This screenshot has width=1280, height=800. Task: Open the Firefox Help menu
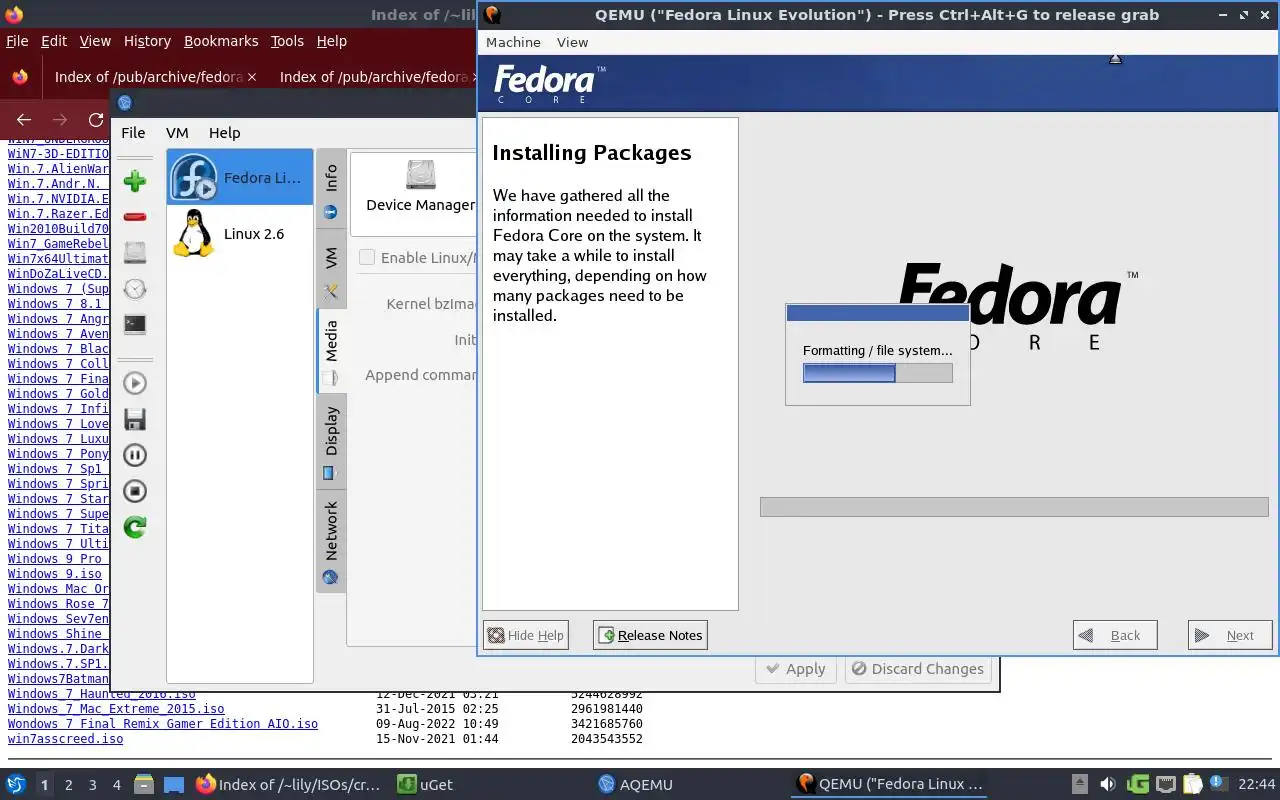pos(332,41)
